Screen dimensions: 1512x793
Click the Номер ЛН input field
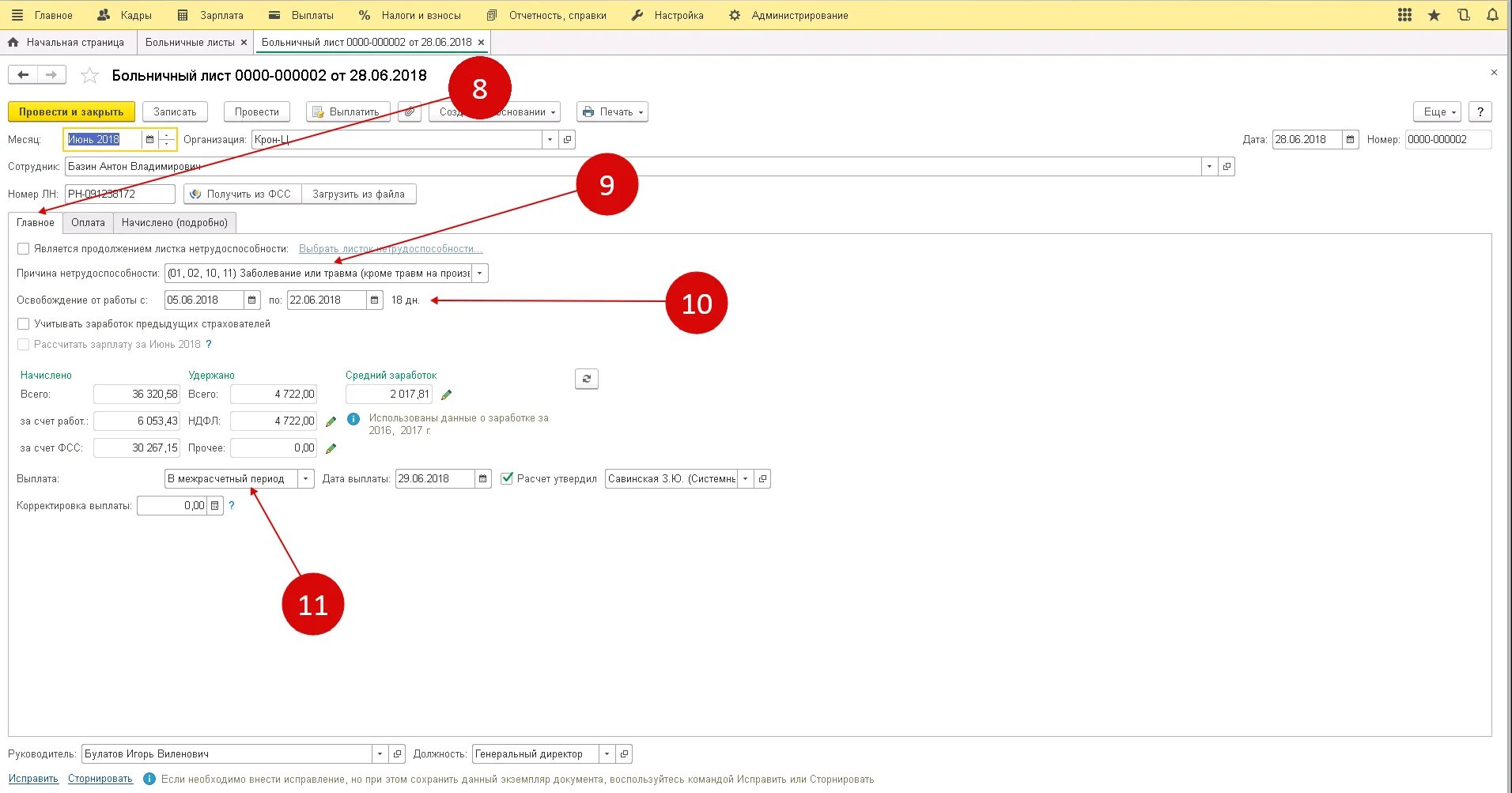click(x=119, y=194)
